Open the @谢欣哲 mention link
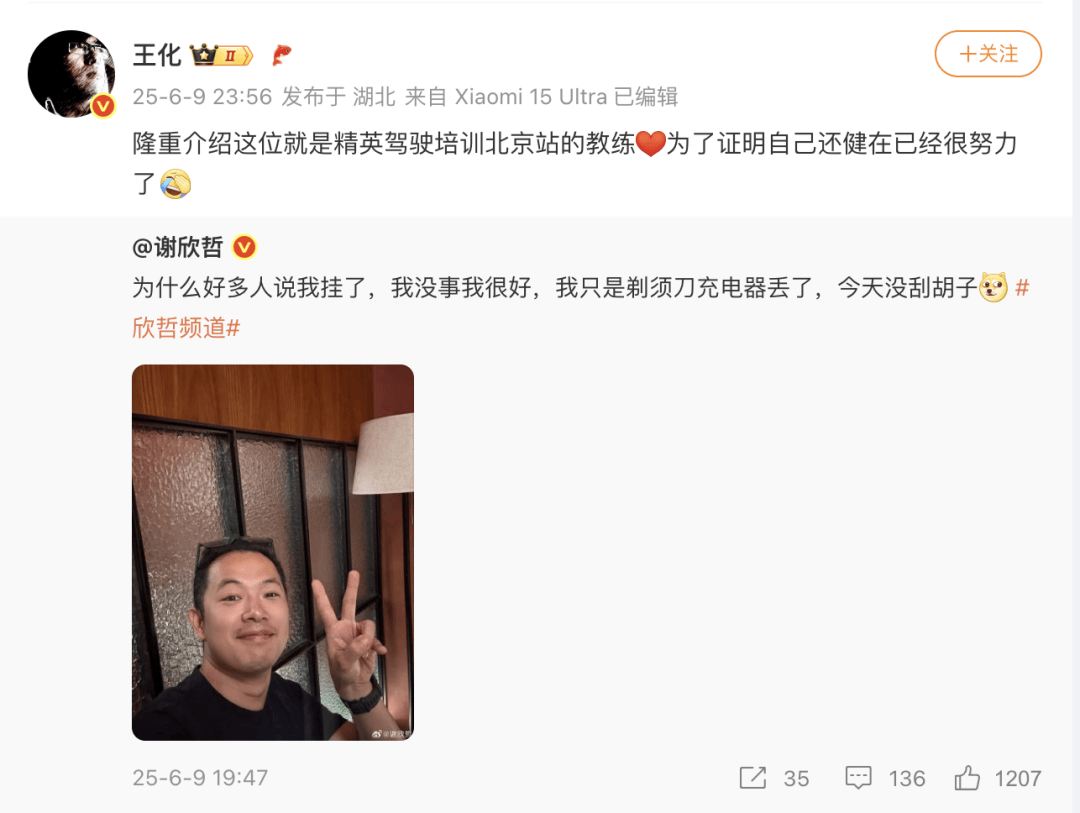The width and height of the screenshot is (1080, 813). pos(178,247)
